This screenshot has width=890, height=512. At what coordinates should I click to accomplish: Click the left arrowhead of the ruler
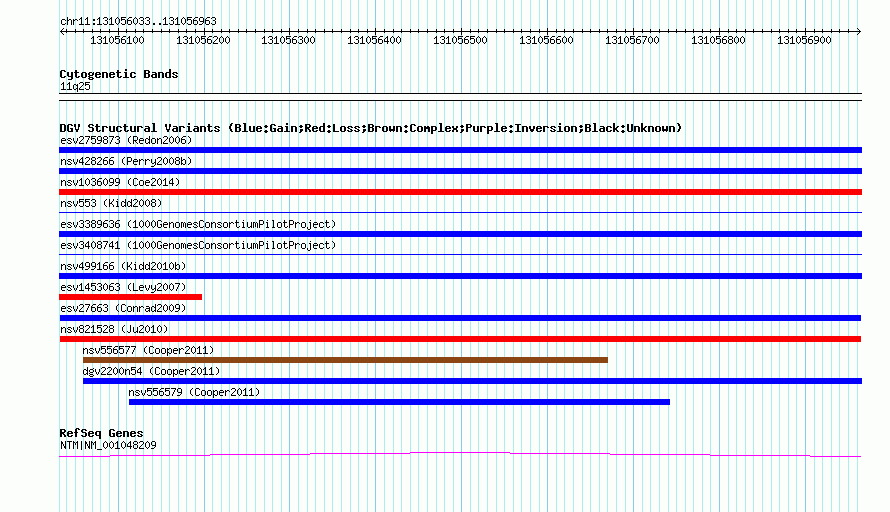(62, 32)
